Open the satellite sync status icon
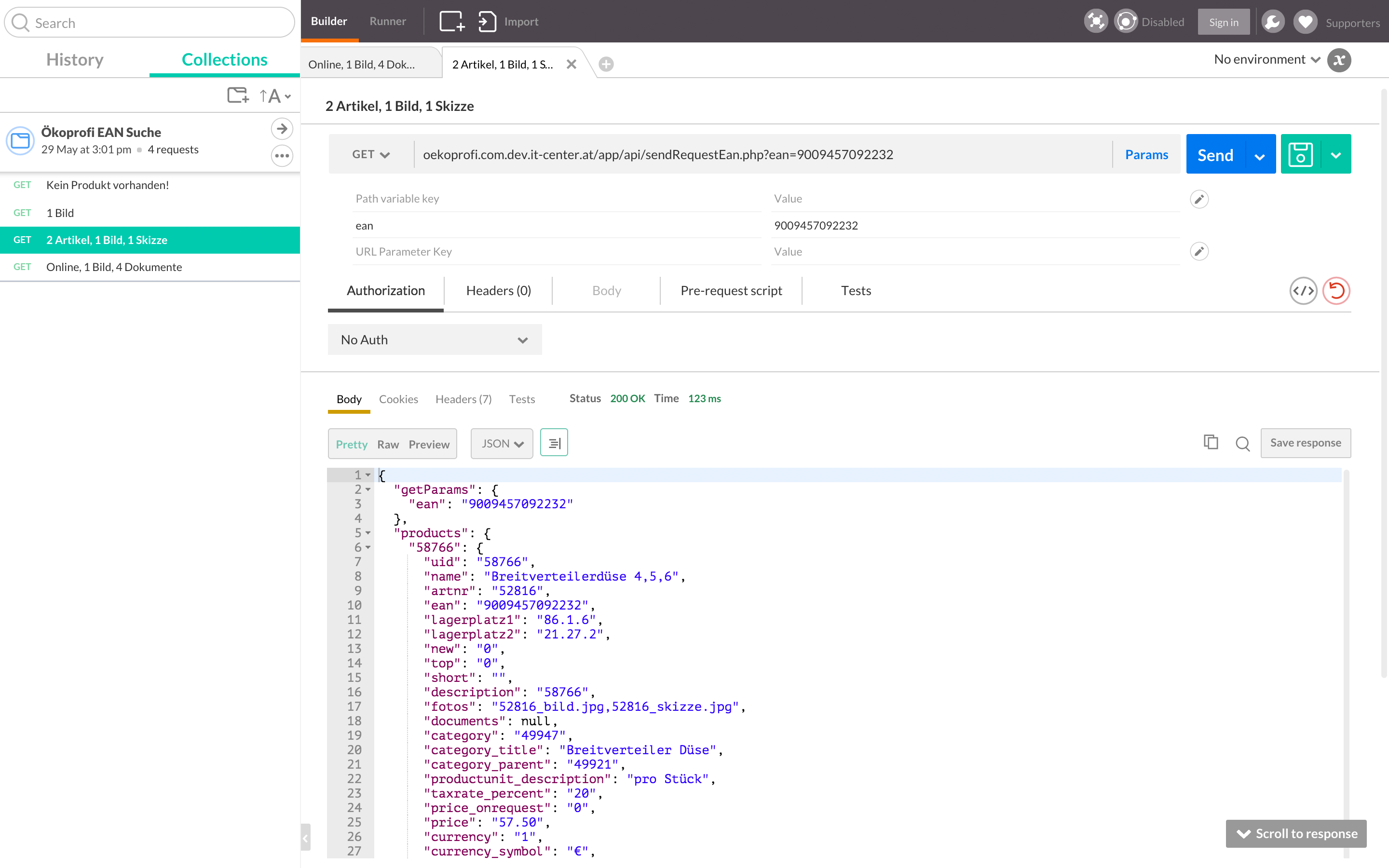 (1096, 22)
